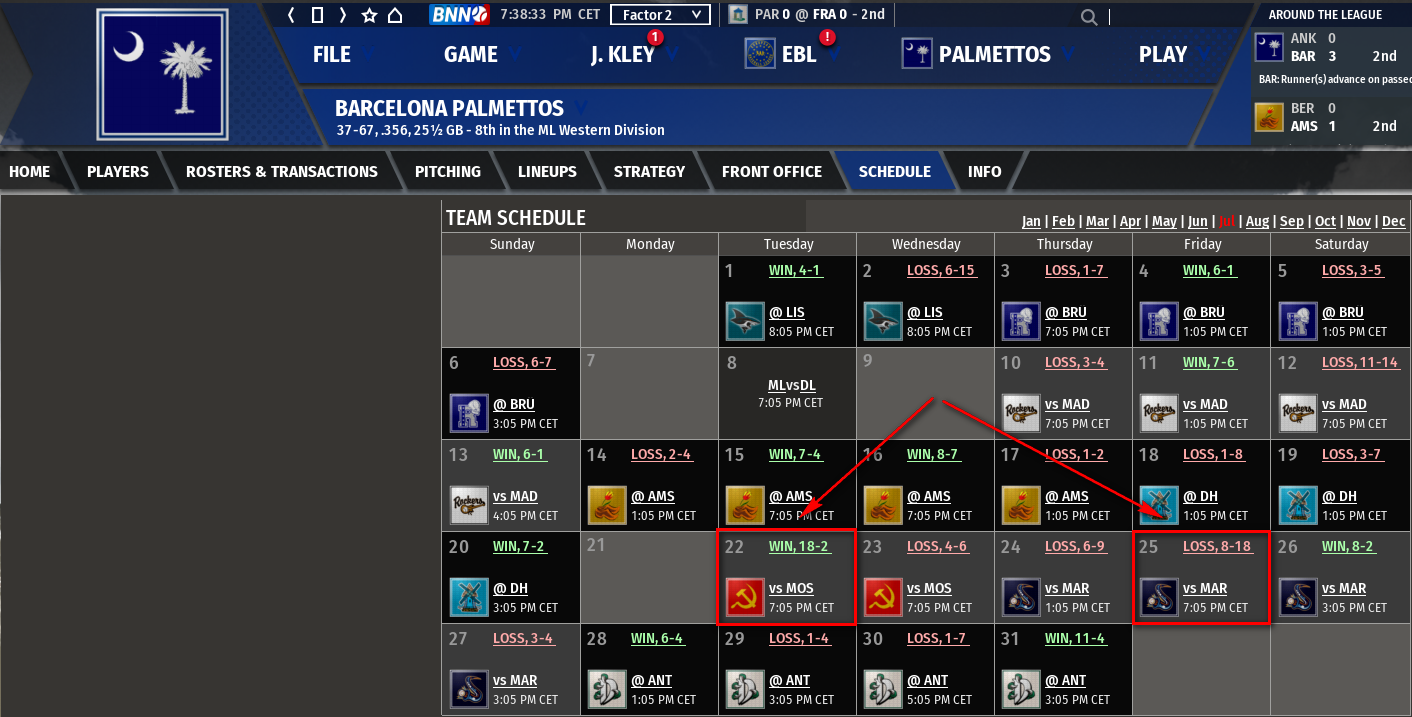Screen dimensions: 1412x717
Task: Open the LOSS, 11-14 result on July 12
Action: 1360,362
